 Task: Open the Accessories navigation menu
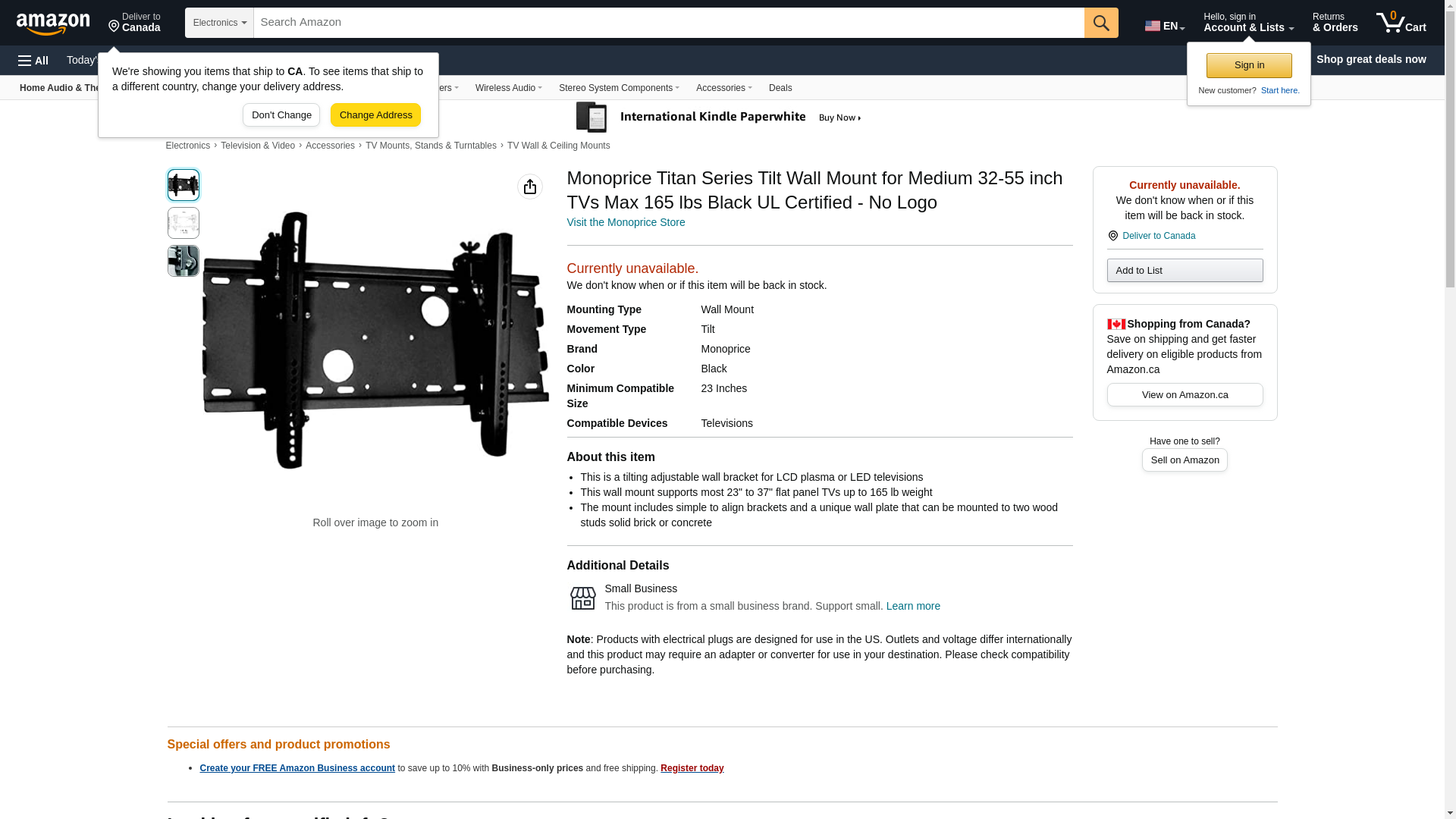(723, 88)
